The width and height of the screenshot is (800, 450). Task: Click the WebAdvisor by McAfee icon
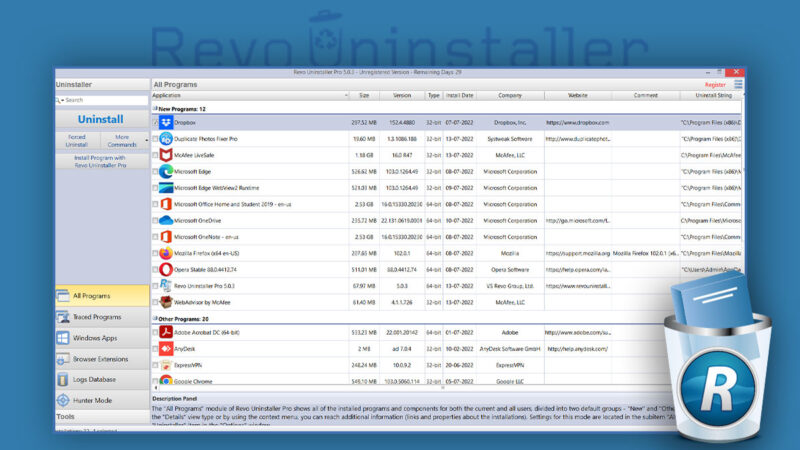pos(166,302)
